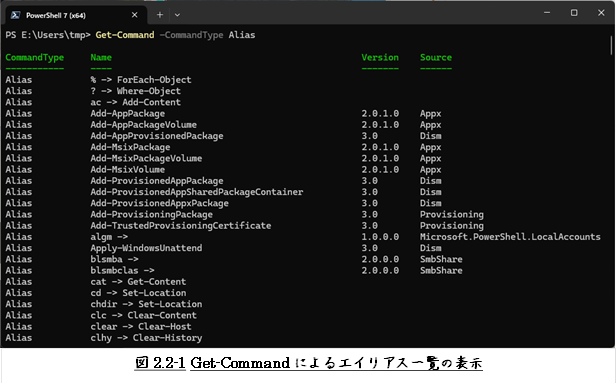616x384 pixels.
Task: Click the CommandType column header
Action: tap(35, 57)
